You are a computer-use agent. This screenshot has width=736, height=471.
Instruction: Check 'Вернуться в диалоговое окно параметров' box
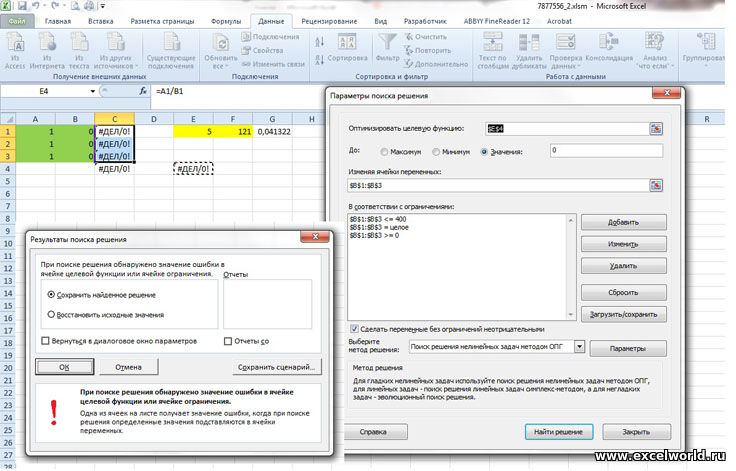click(45, 341)
